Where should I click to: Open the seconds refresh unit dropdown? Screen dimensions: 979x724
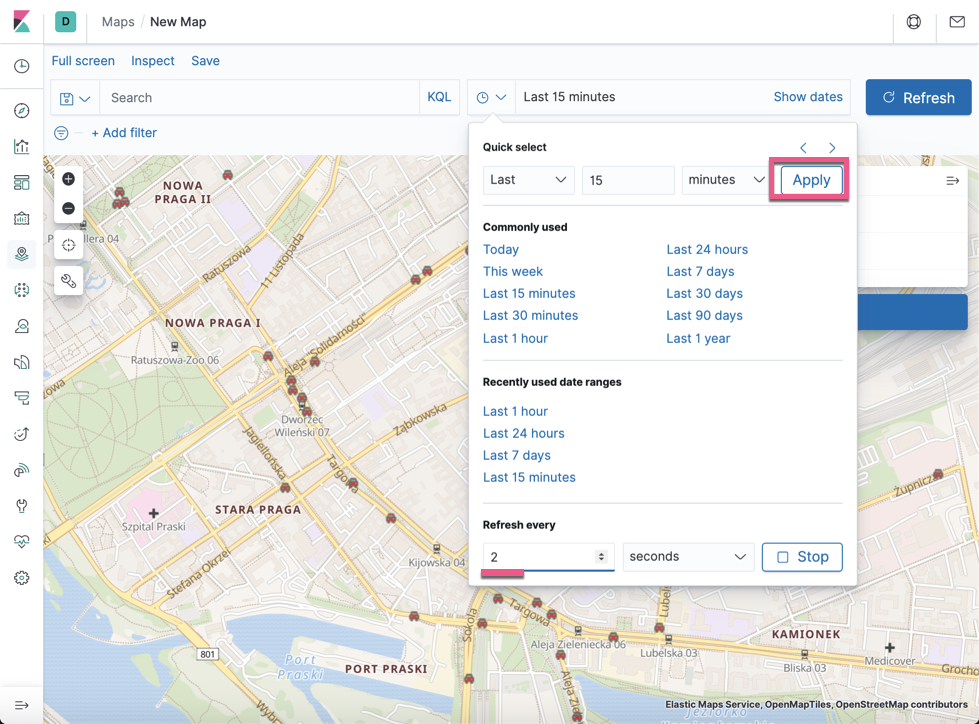688,557
